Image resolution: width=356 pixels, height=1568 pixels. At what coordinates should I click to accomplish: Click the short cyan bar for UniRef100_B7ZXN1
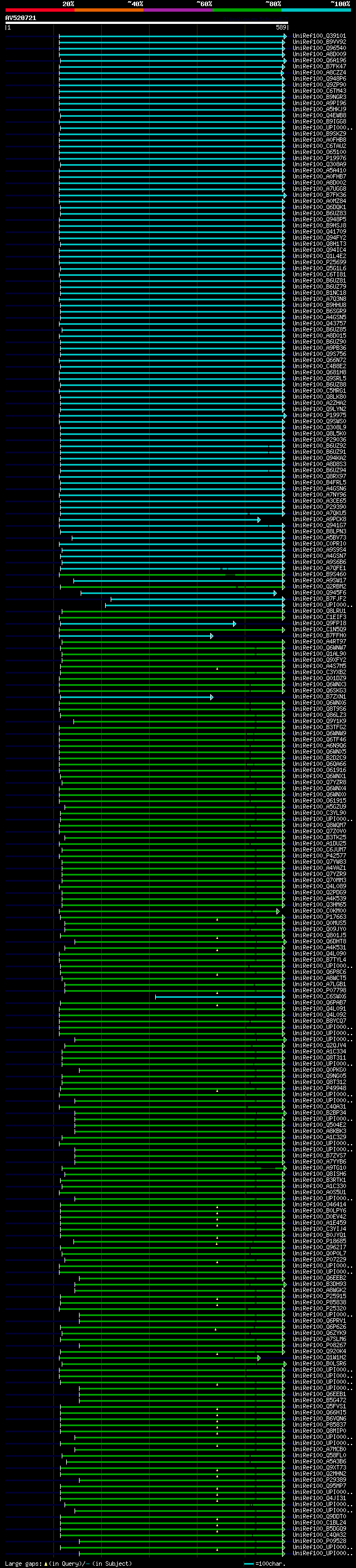click(136, 698)
